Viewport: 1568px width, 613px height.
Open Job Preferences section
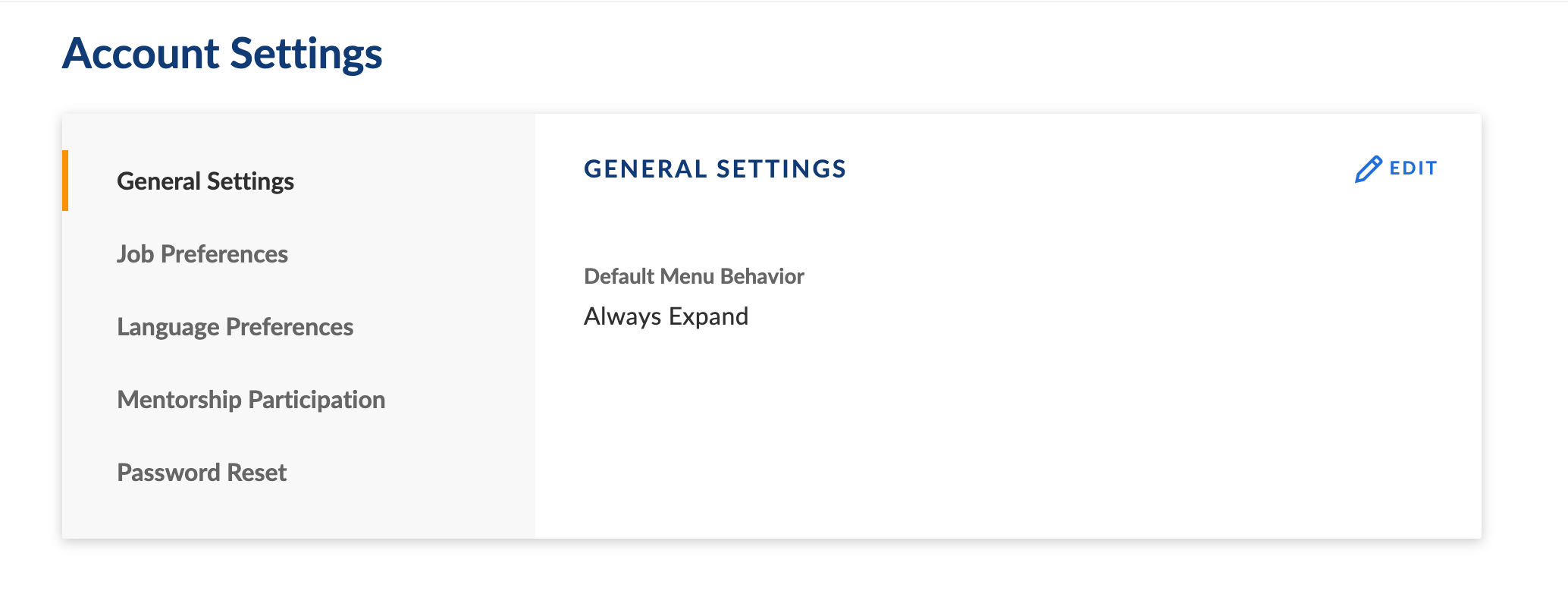202,254
